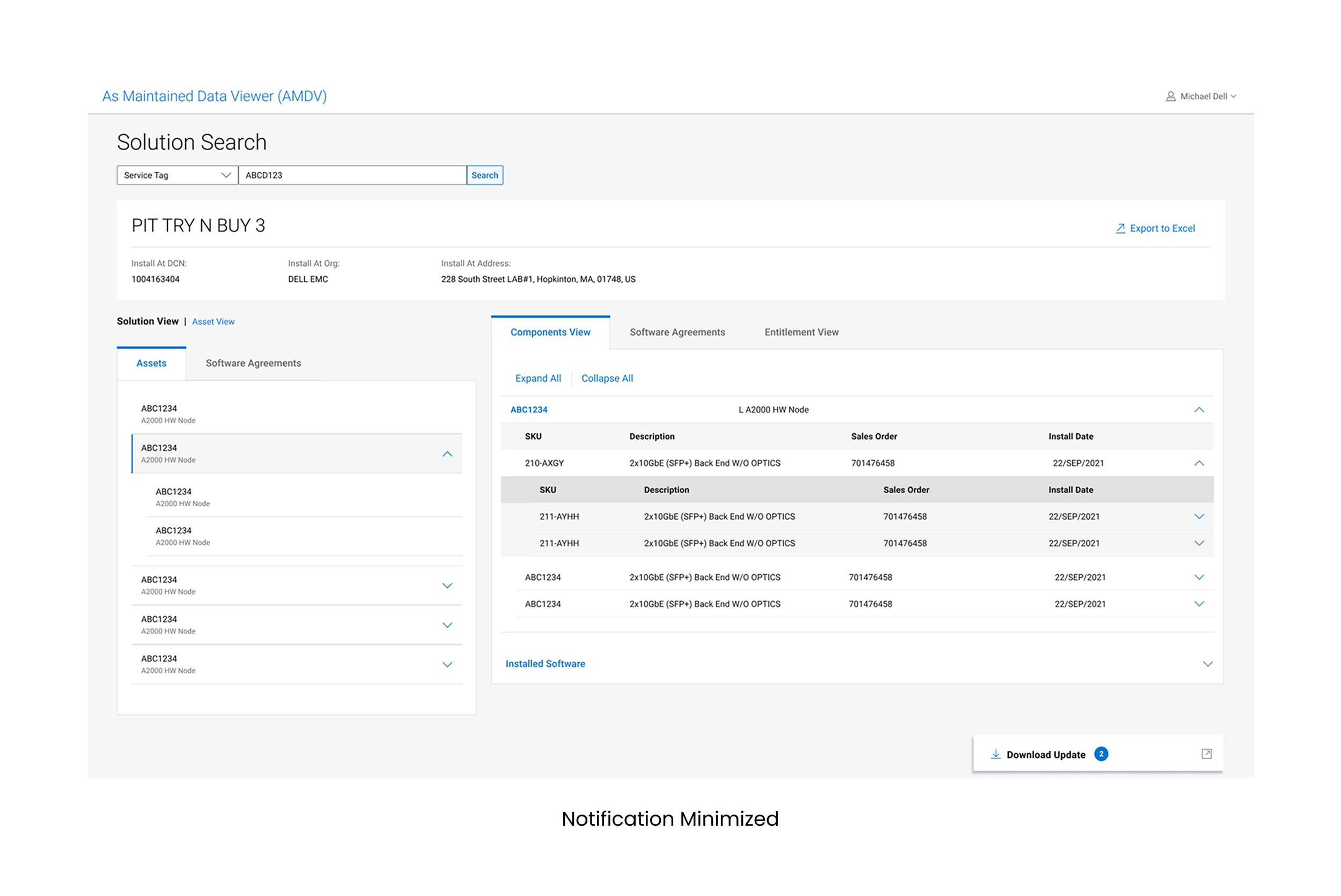Click the L A2000 HW Node label
The image size is (1341, 896).
773,410
